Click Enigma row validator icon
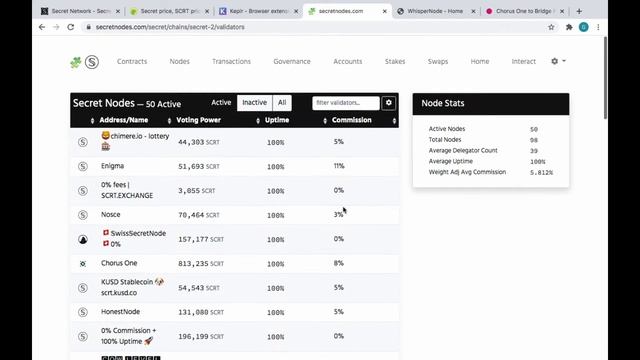The image size is (640, 360). [83, 166]
